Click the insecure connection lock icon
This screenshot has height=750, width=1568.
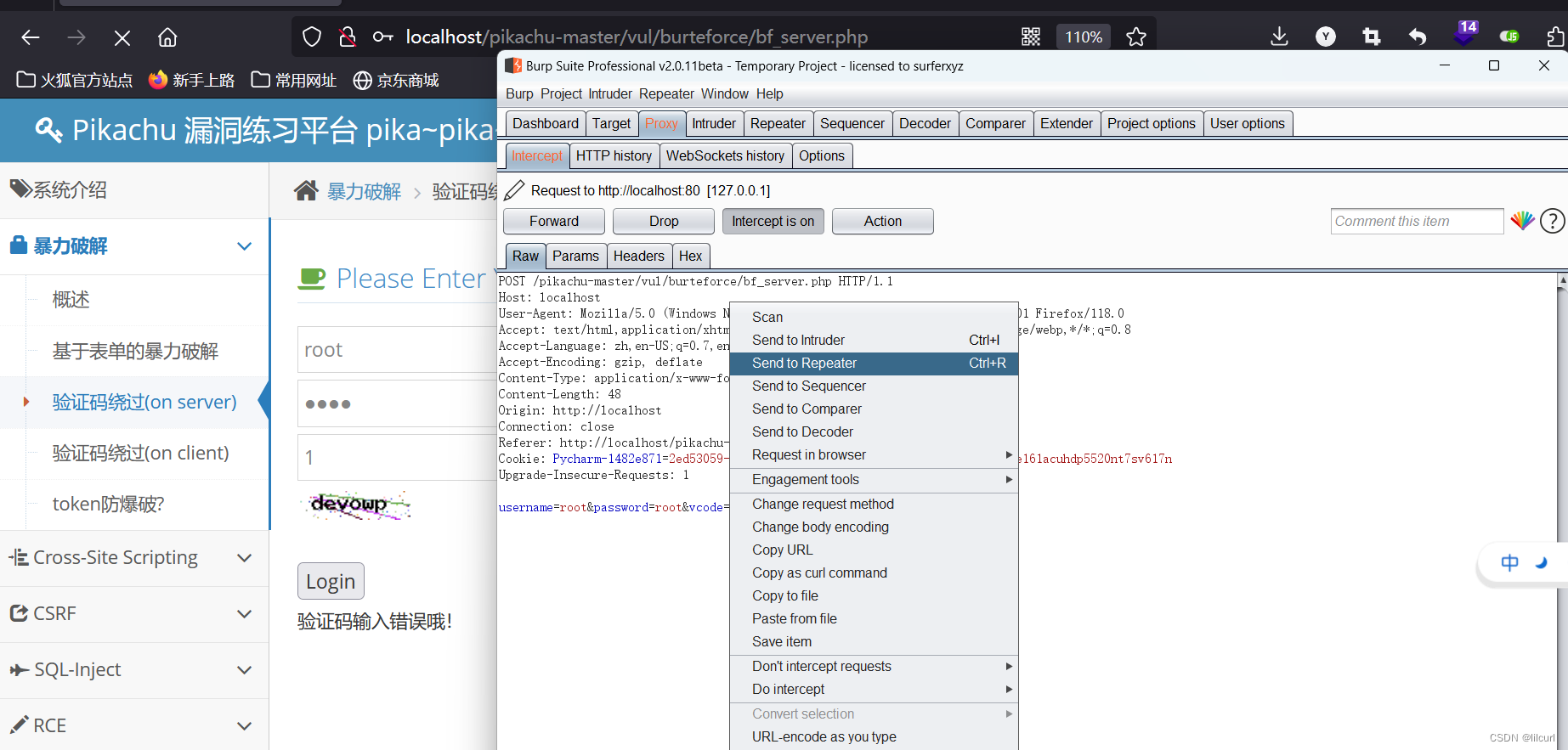point(348,37)
